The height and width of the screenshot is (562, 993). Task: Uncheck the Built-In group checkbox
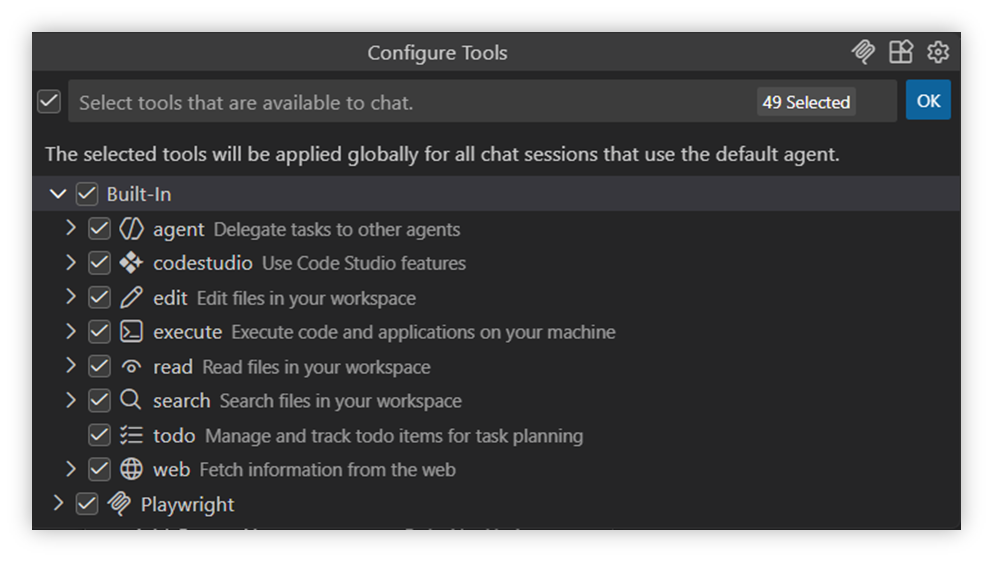tap(87, 194)
